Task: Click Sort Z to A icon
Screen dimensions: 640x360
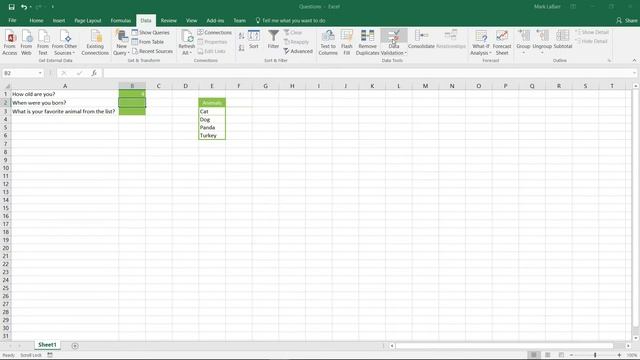Action: point(242,48)
